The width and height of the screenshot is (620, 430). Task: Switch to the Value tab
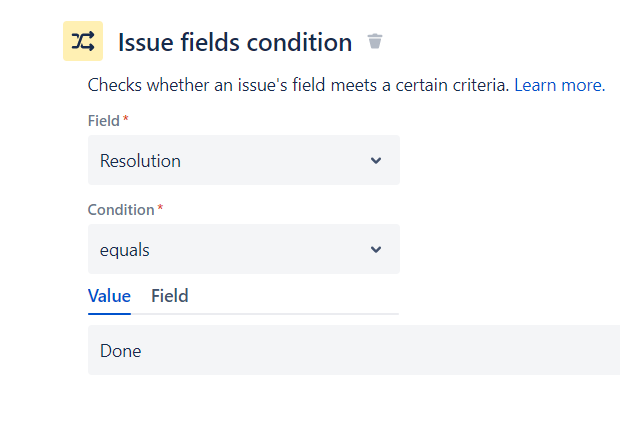tap(109, 296)
